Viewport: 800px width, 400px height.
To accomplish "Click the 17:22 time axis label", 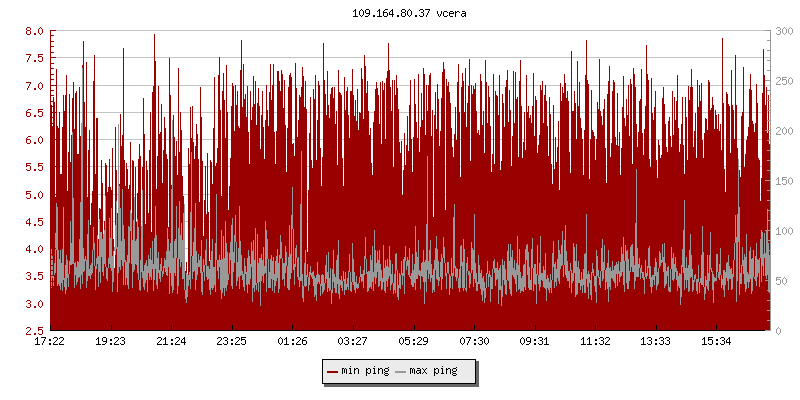I will [50, 341].
